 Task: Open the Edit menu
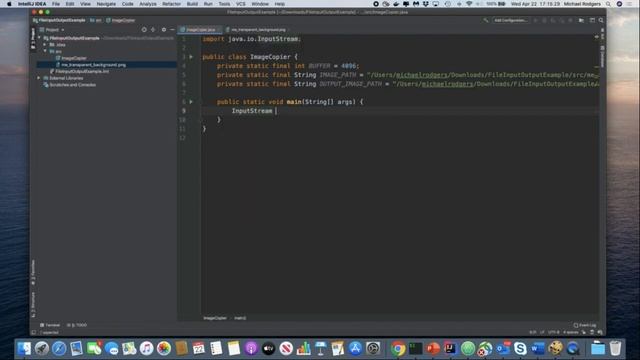pos(70,4)
